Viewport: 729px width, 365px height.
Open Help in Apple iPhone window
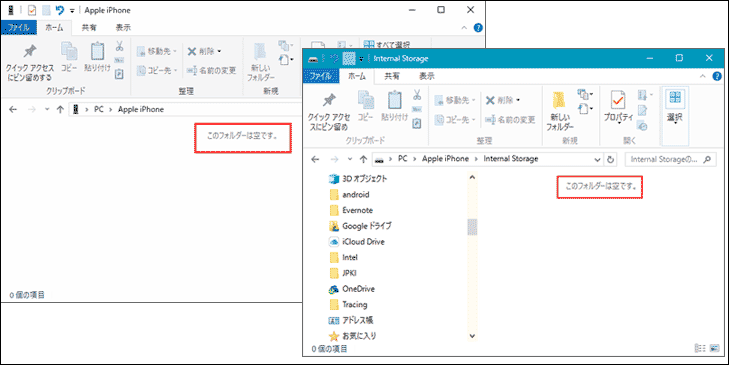coord(478,27)
